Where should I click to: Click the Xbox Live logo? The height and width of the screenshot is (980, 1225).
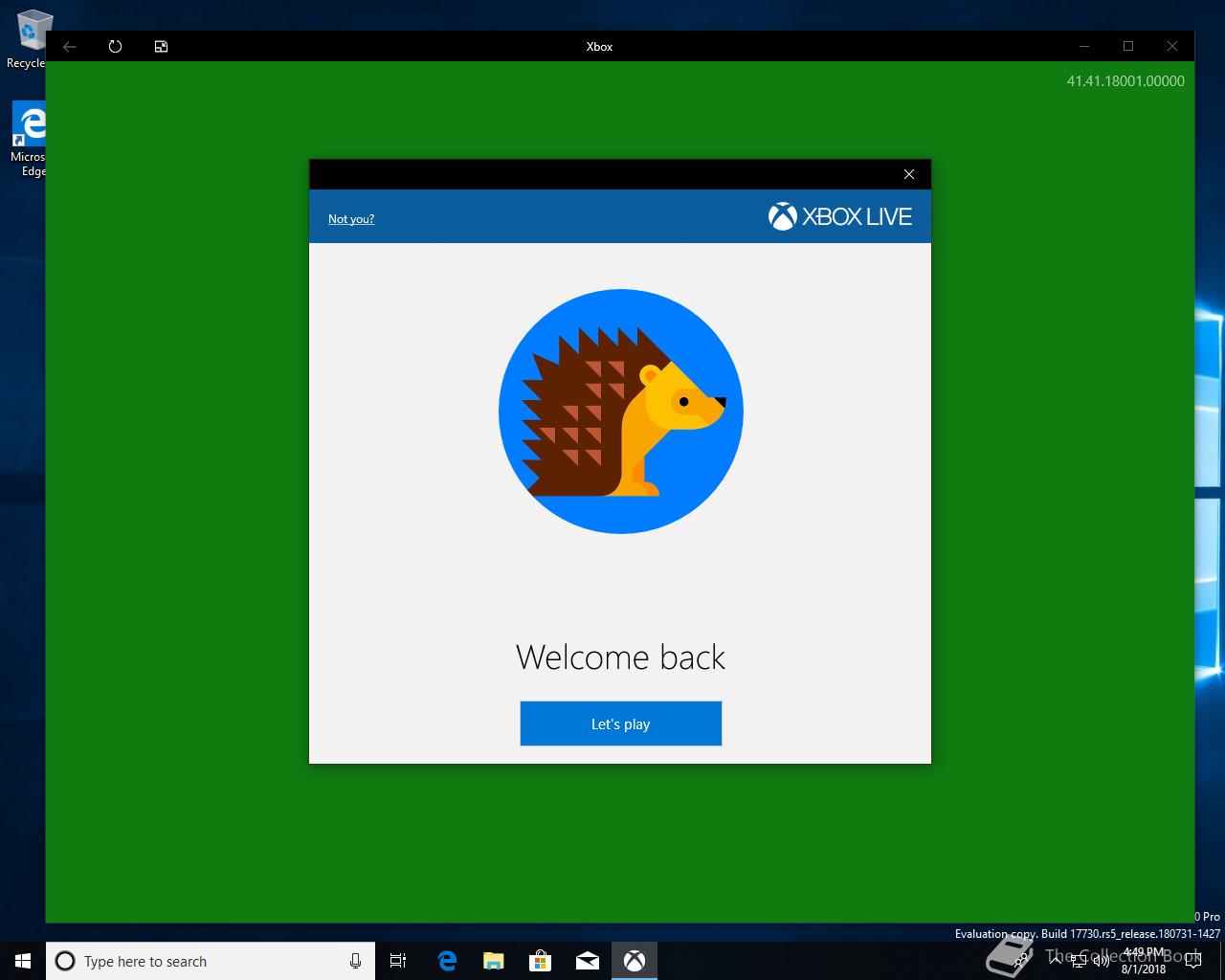839,217
